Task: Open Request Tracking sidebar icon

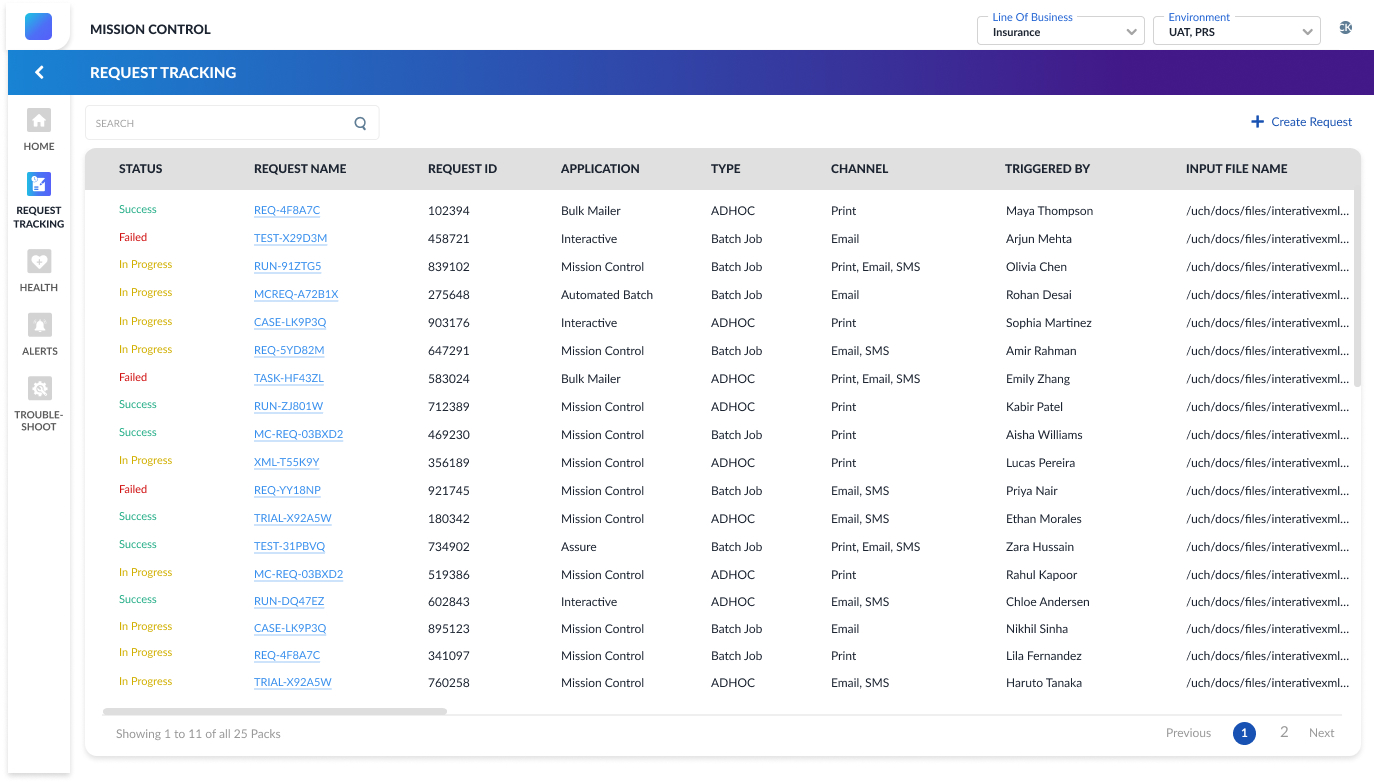Action: [x=39, y=184]
